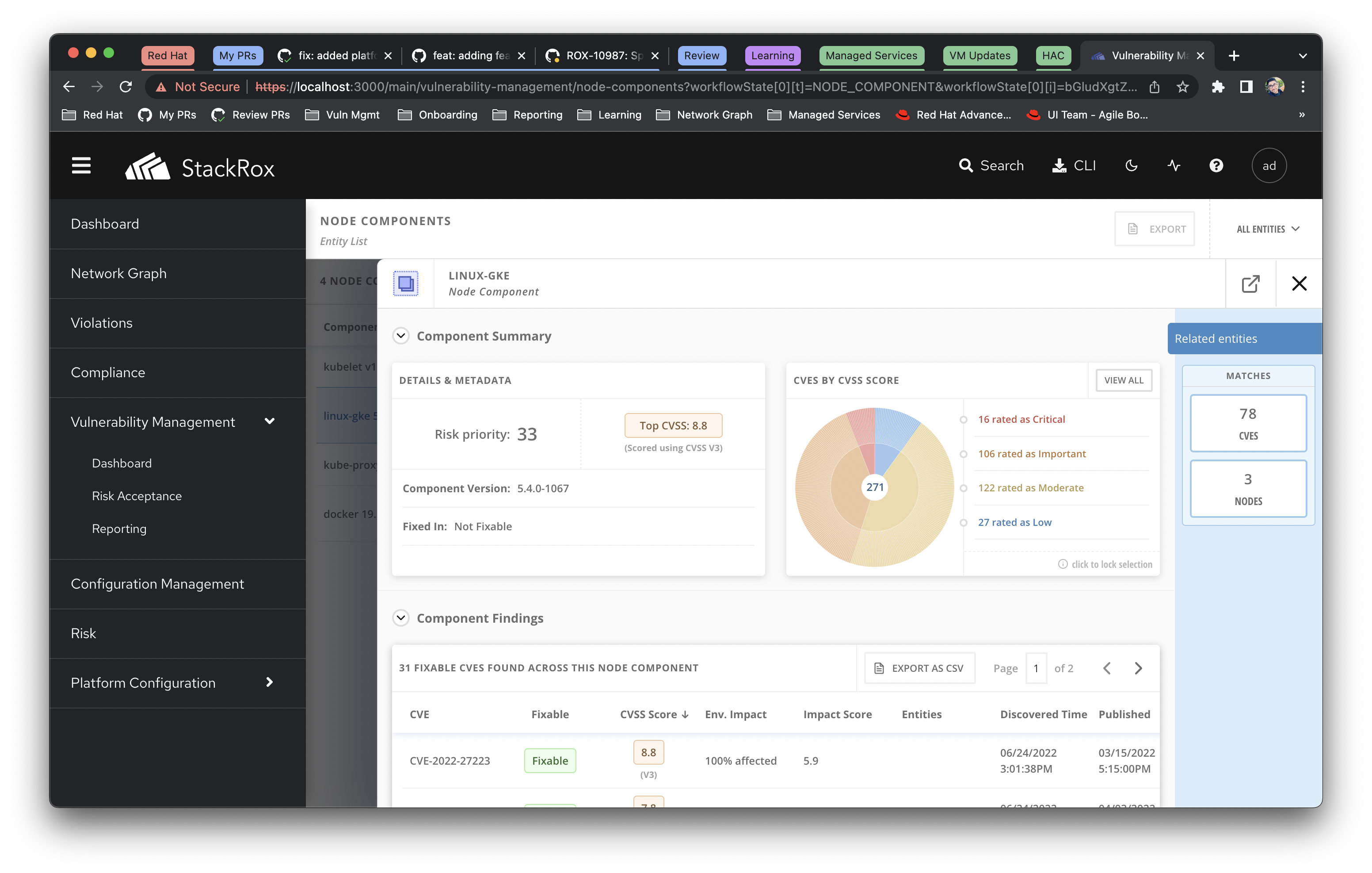
Task: Click the browser bookmark star icon
Action: pos(1182,87)
